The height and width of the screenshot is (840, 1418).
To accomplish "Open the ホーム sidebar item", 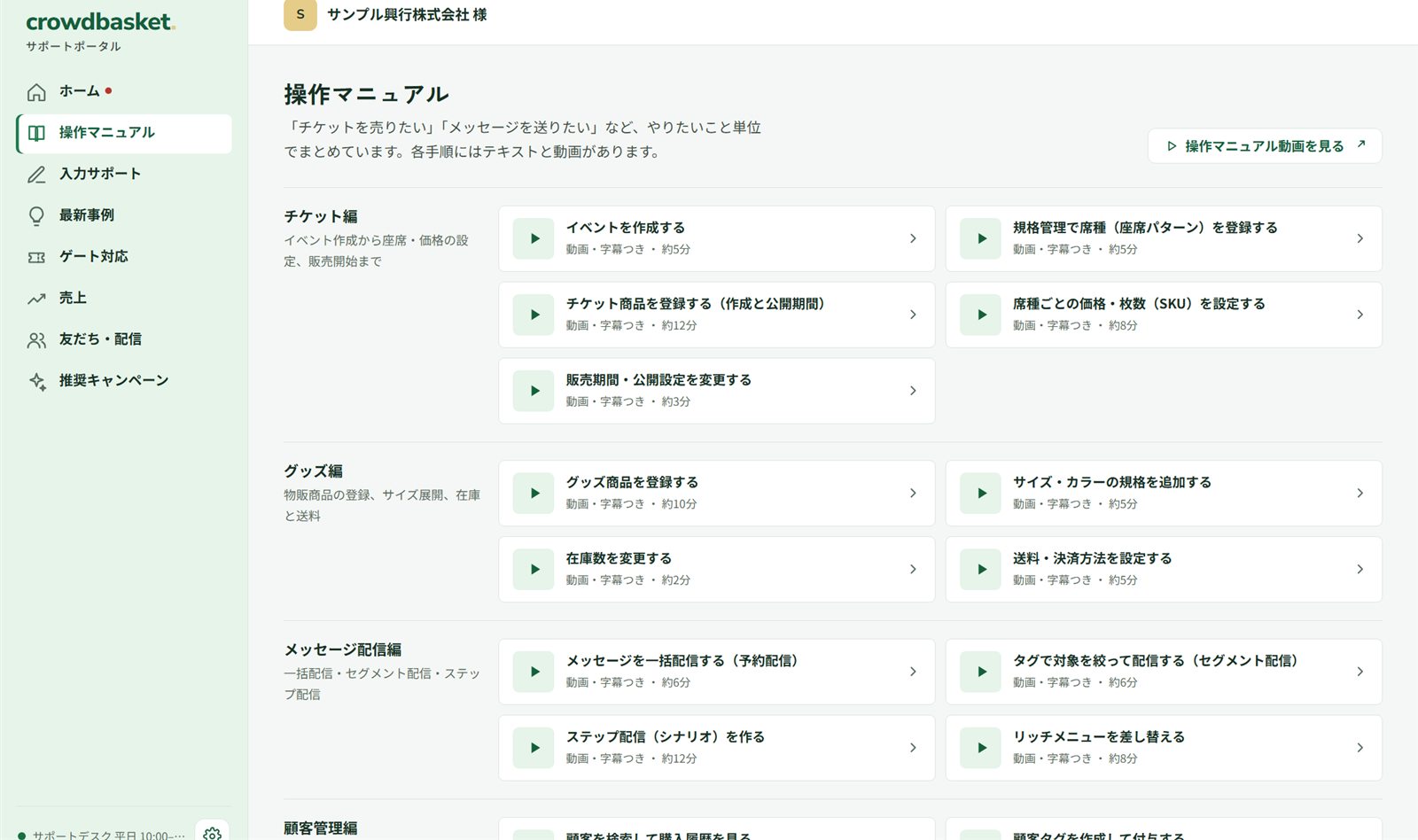I will [124, 91].
